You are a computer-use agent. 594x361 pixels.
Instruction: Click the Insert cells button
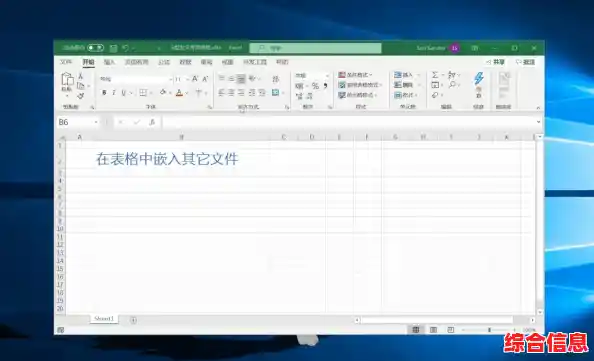click(404, 75)
